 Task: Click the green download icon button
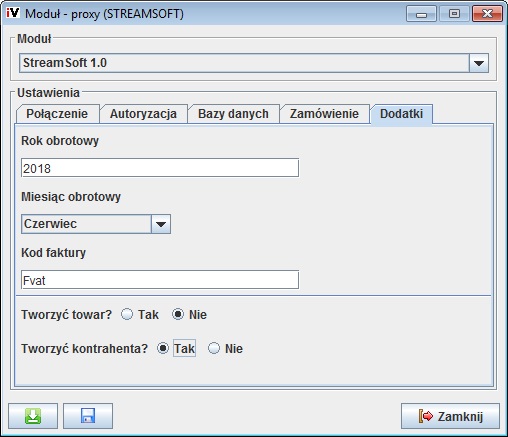33,416
